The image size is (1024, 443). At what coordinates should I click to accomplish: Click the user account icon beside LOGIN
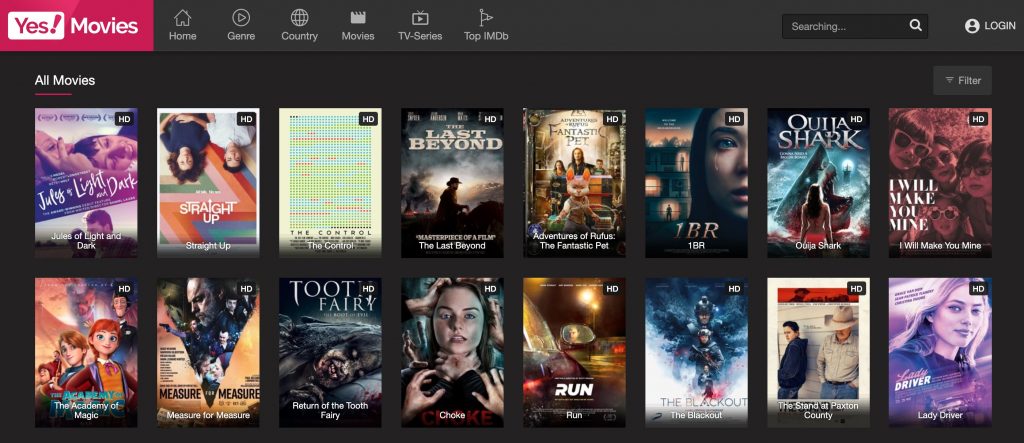pos(972,26)
